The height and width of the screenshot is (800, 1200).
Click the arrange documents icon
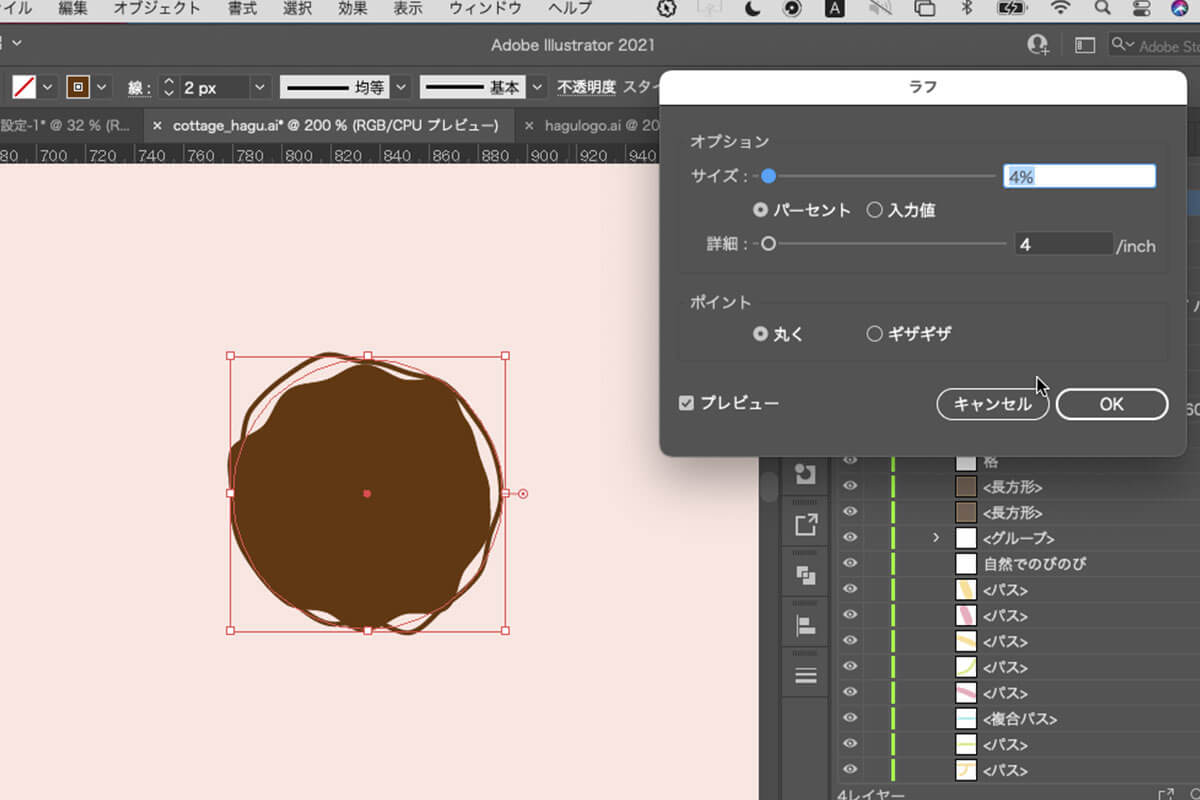point(1085,45)
